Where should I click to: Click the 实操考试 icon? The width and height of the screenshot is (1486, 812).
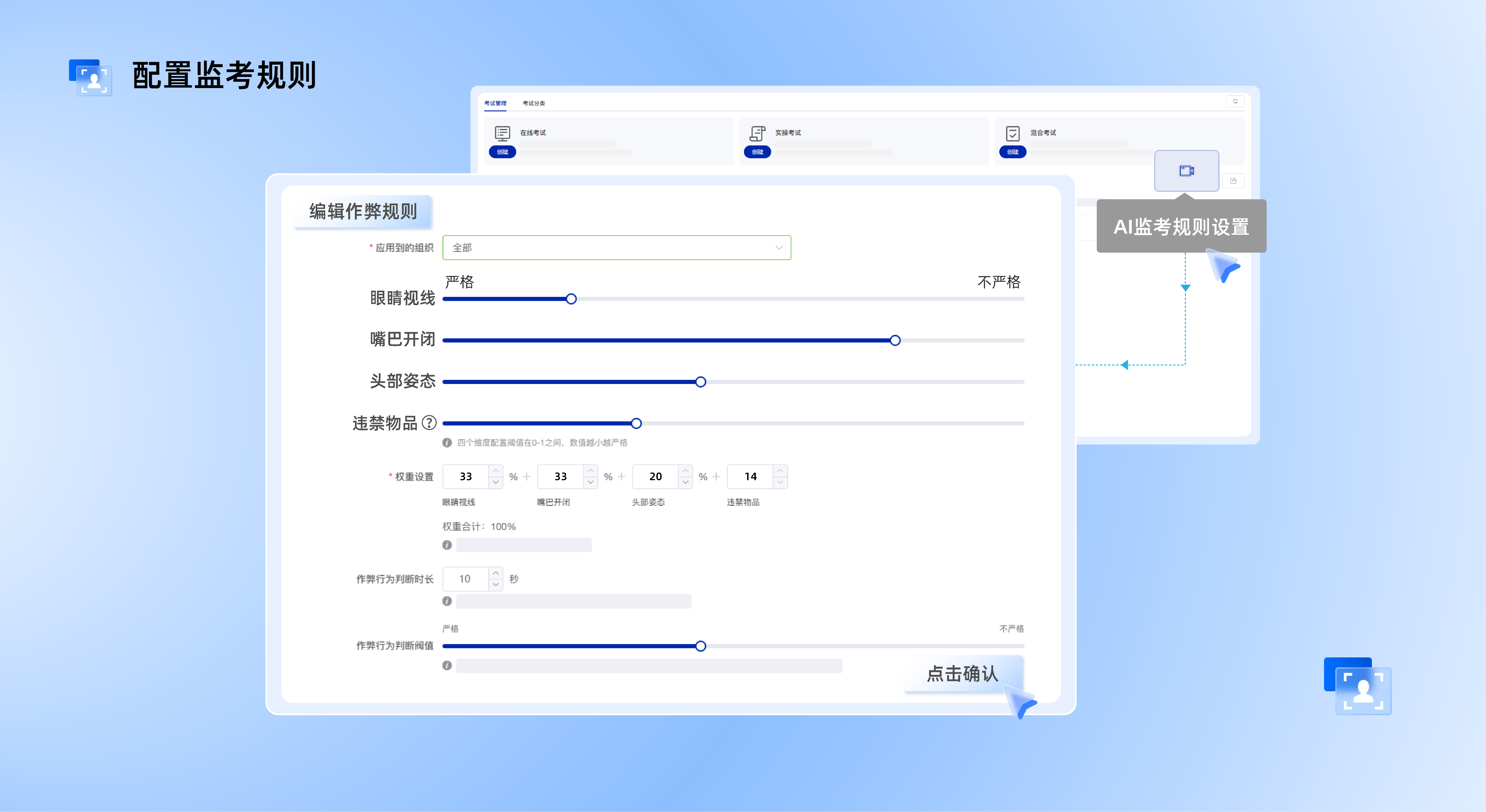coord(757,133)
